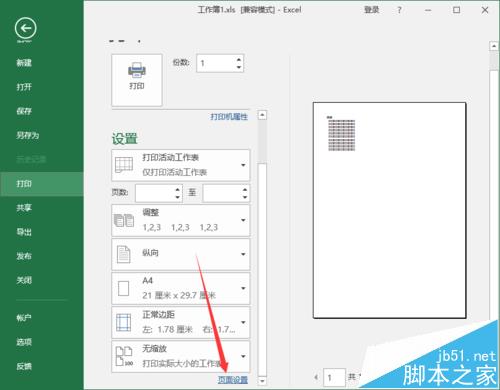Click the large 打印 printer button
This screenshot has width=500, height=390.
point(137,80)
